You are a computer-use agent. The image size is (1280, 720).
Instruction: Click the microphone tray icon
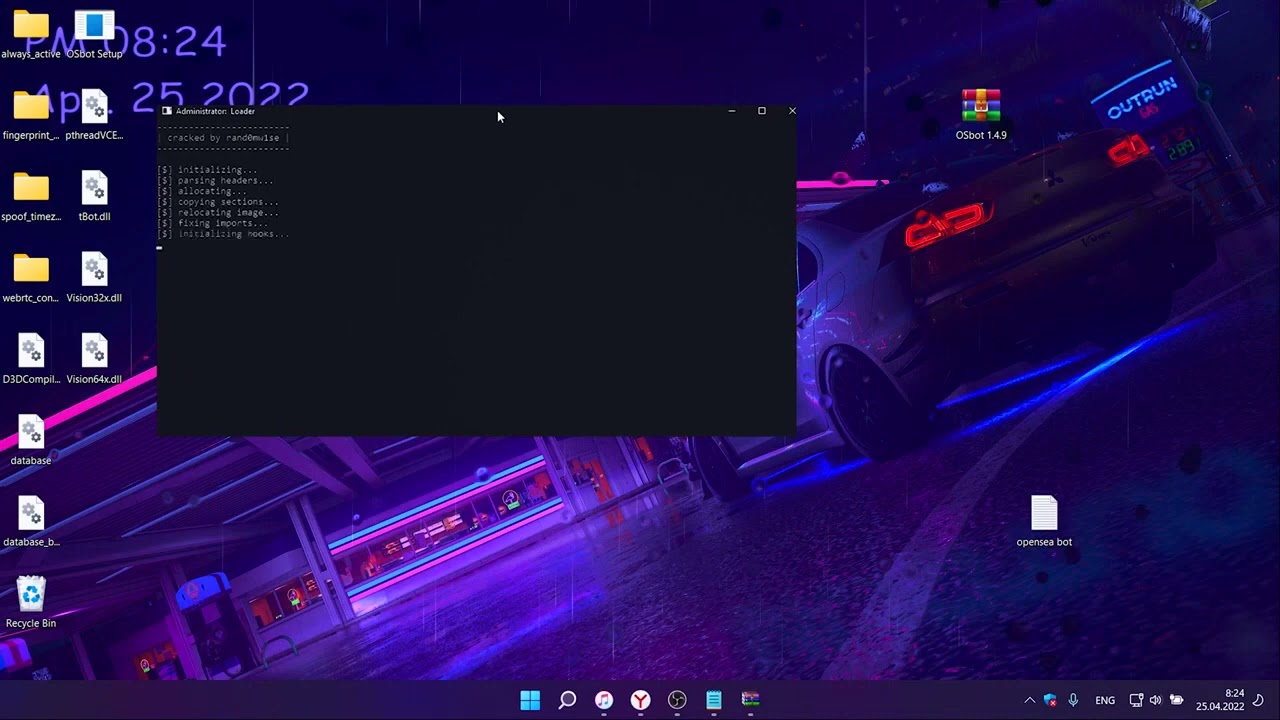coord(1073,700)
